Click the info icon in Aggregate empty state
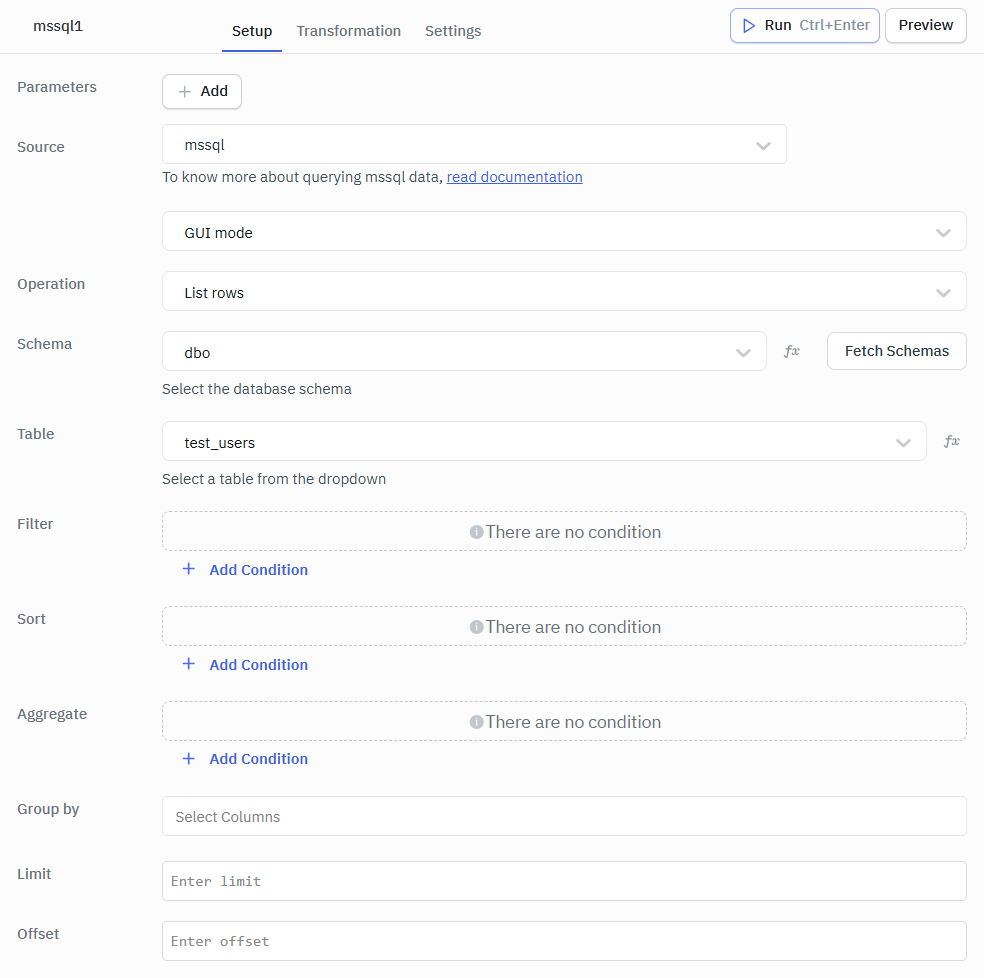 point(476,722)
